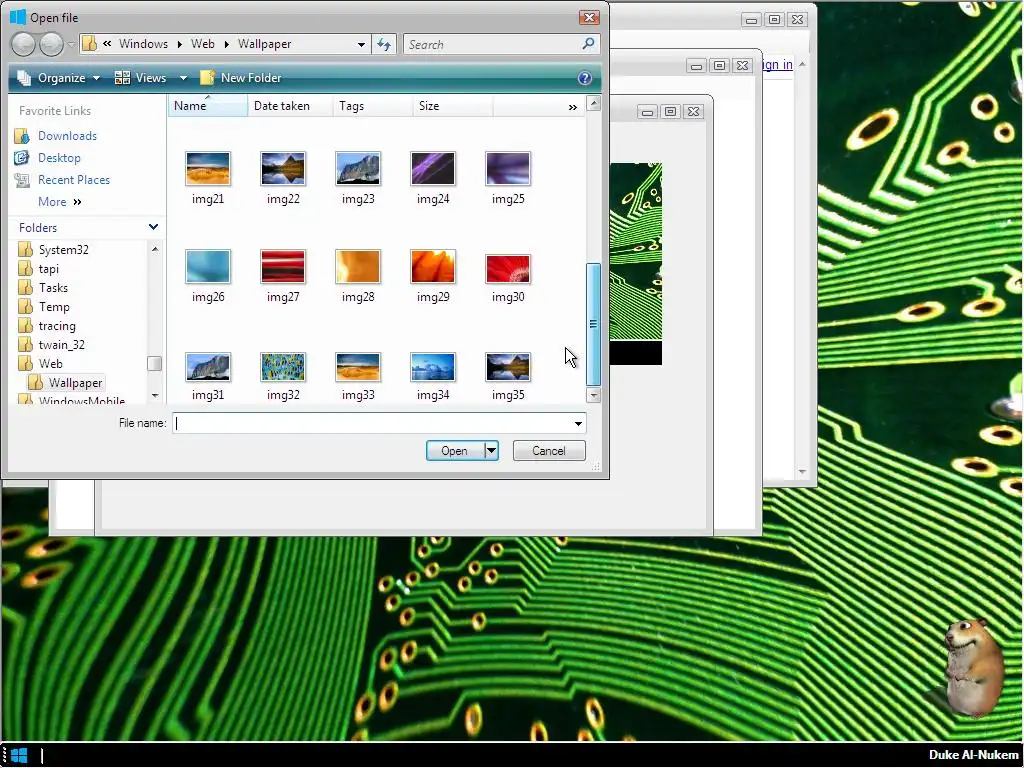Select the System32 folder in tree
Image resolution: width=1024 pixels, height=768 pixels.
[55, 249]
